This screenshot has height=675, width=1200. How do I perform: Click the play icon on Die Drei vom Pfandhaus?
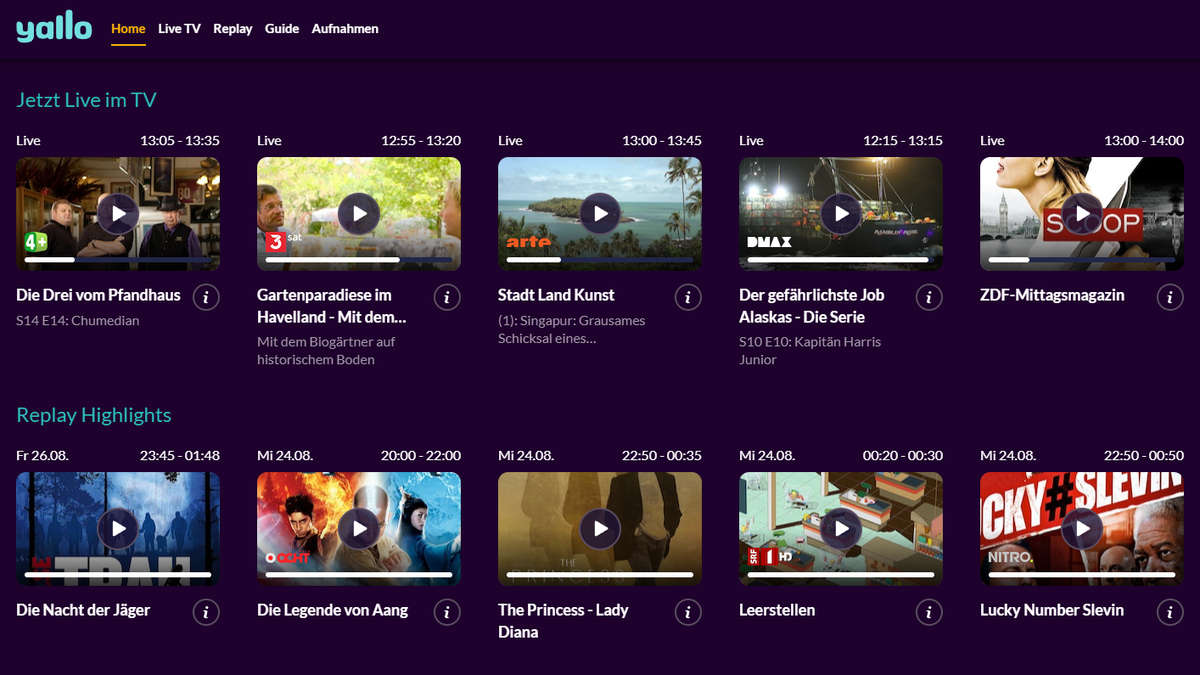[117, 213]
